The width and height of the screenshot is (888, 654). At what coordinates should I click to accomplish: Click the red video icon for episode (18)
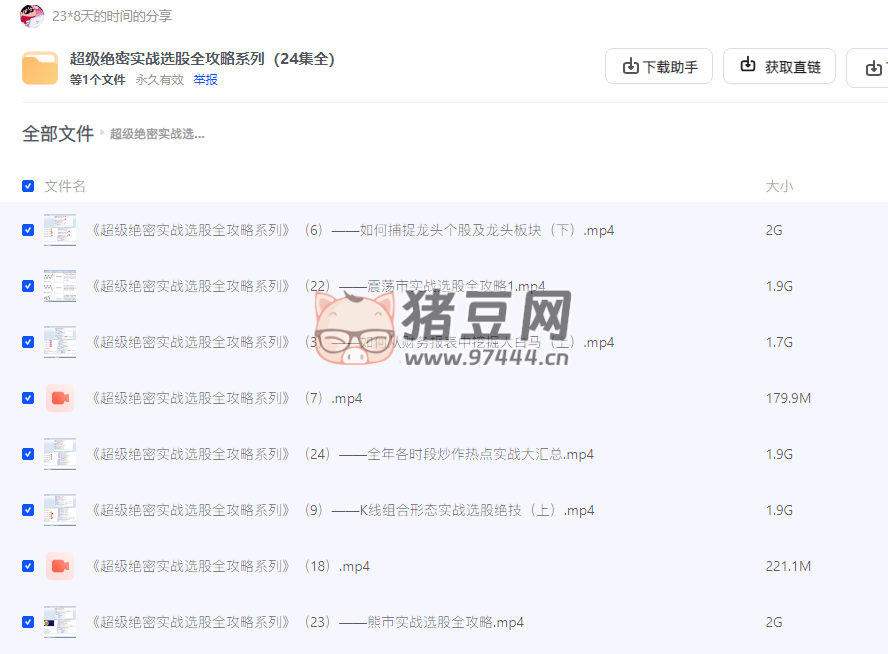click(x=59, y=565)
